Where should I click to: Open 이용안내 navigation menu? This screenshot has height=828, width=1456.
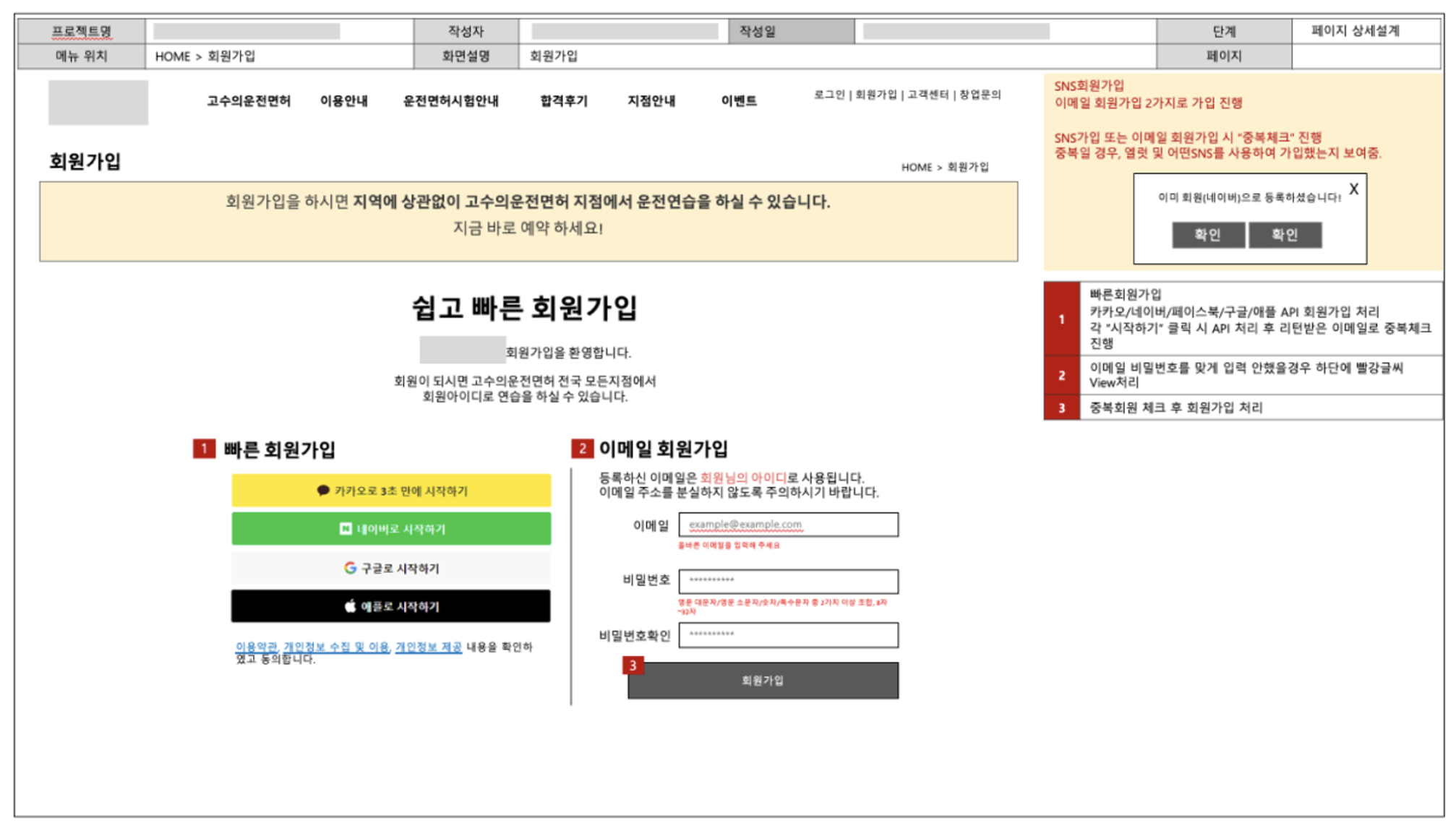(344, 101)
